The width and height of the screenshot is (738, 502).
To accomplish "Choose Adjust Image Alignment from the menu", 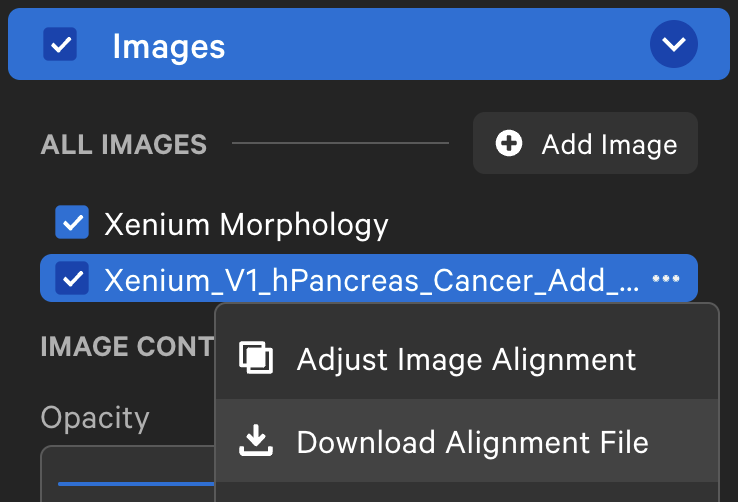I will pyautogui.click(x=467, y=359).
